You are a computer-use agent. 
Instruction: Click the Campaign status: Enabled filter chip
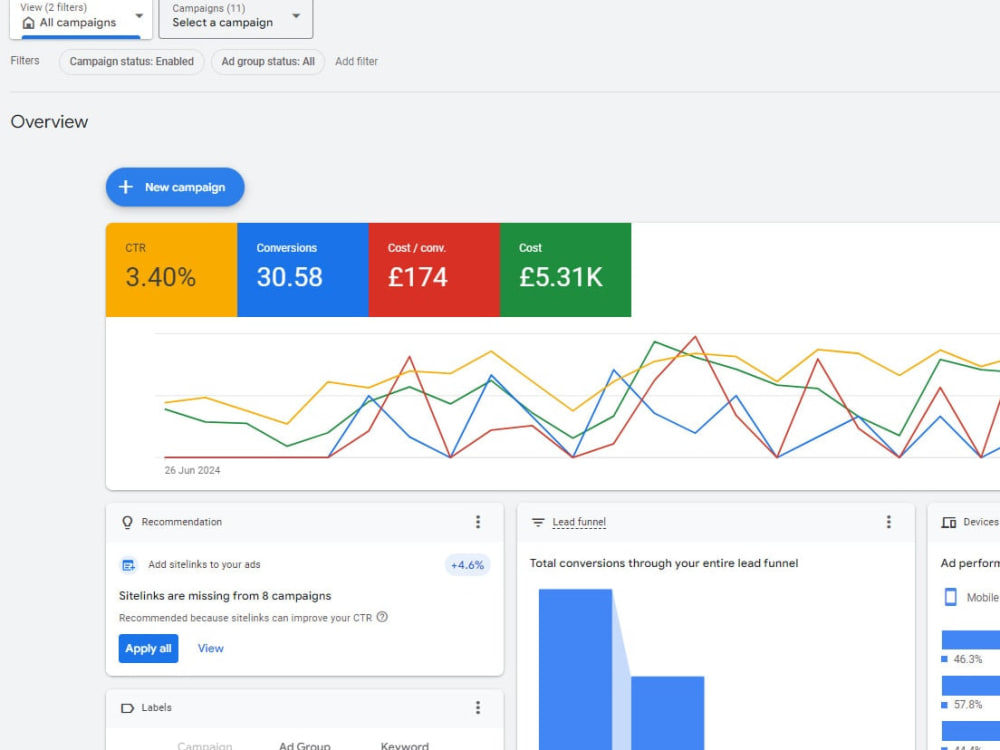point(131,62)
